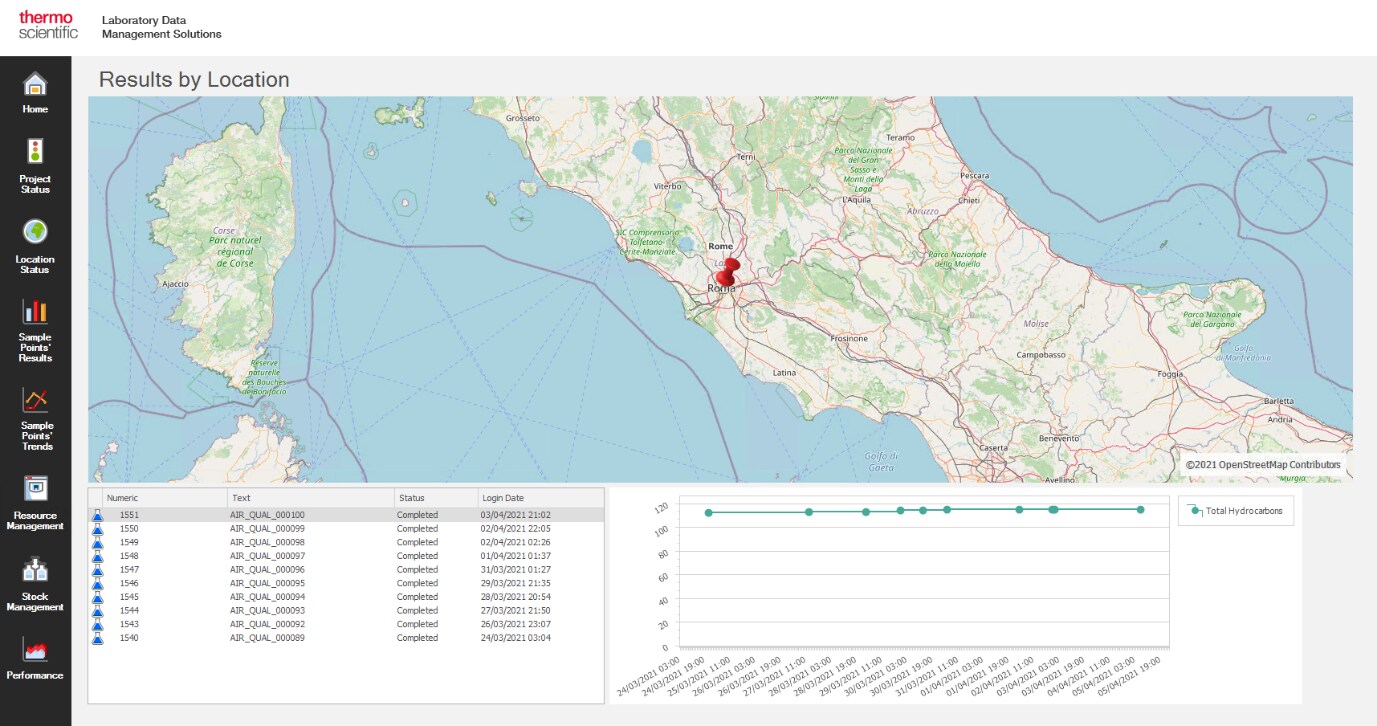Screen dimensions: 1377x726
Task: Open Stock Management icon
Action: coord(35,571)
